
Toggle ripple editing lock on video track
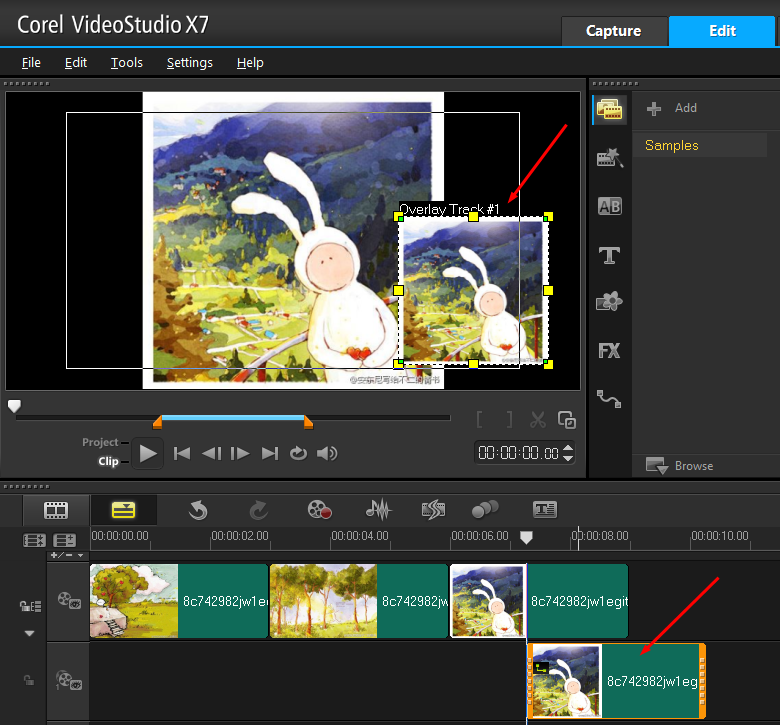click(31, 605)
